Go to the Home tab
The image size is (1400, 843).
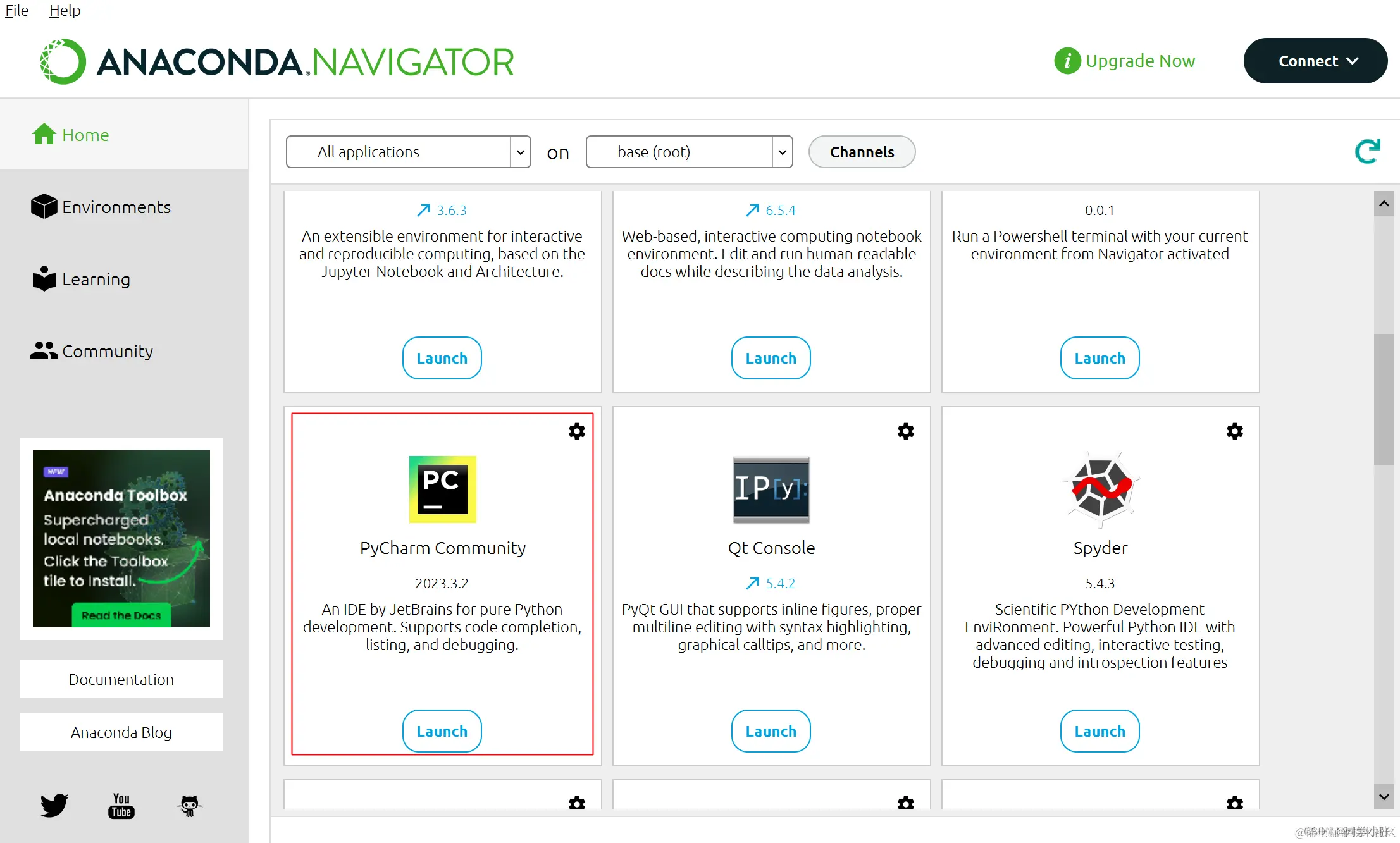(x=124, y=134)
